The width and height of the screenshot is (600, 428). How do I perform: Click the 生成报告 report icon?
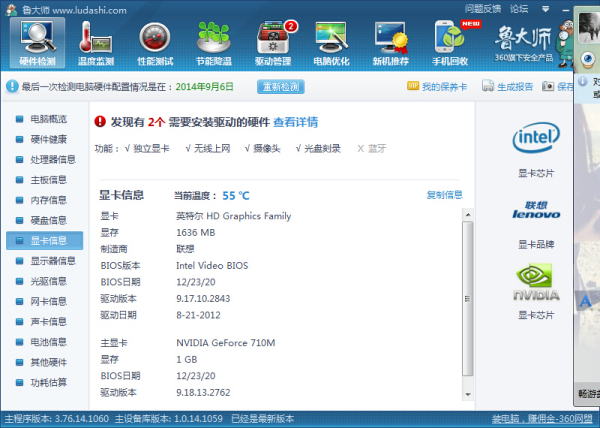488,86
